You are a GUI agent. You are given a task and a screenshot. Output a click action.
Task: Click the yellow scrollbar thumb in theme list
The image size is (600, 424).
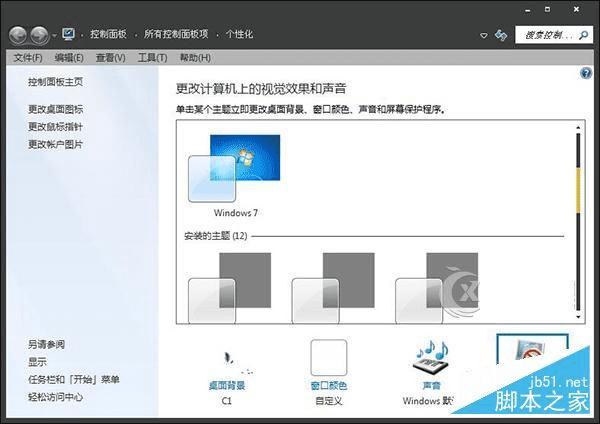[578, 190]
